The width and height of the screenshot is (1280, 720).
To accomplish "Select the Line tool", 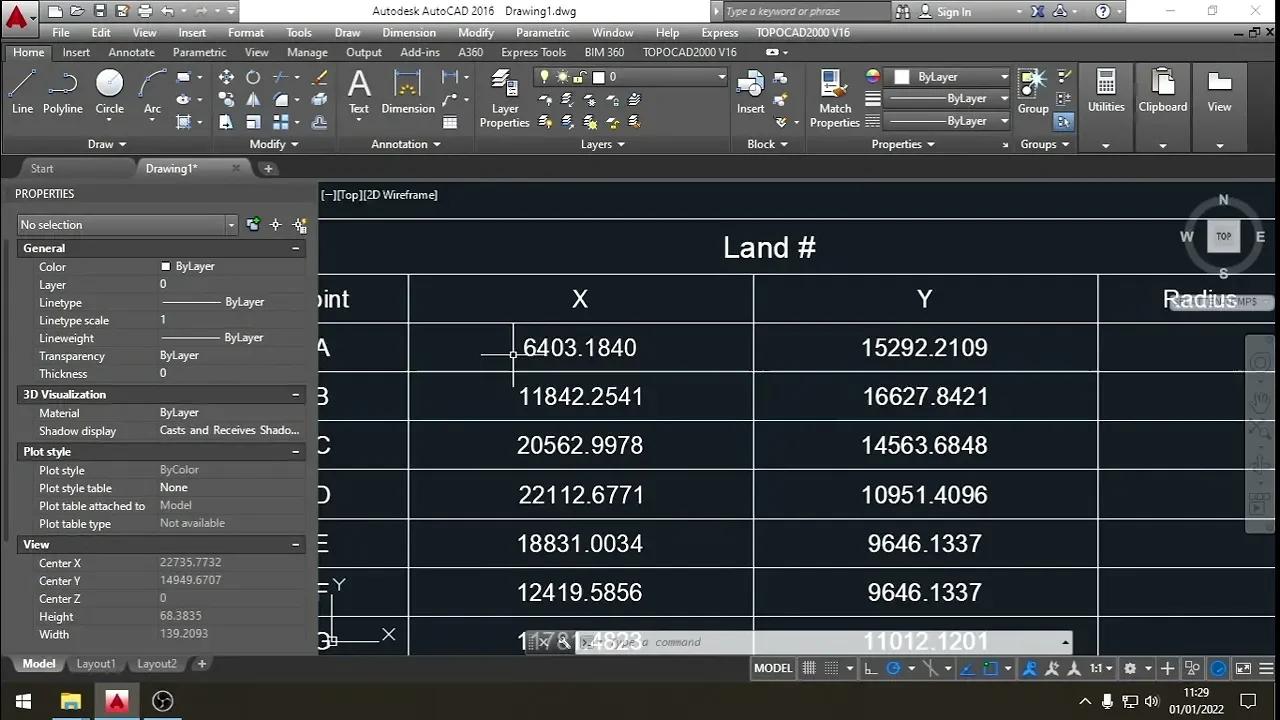I will [22, 90].
